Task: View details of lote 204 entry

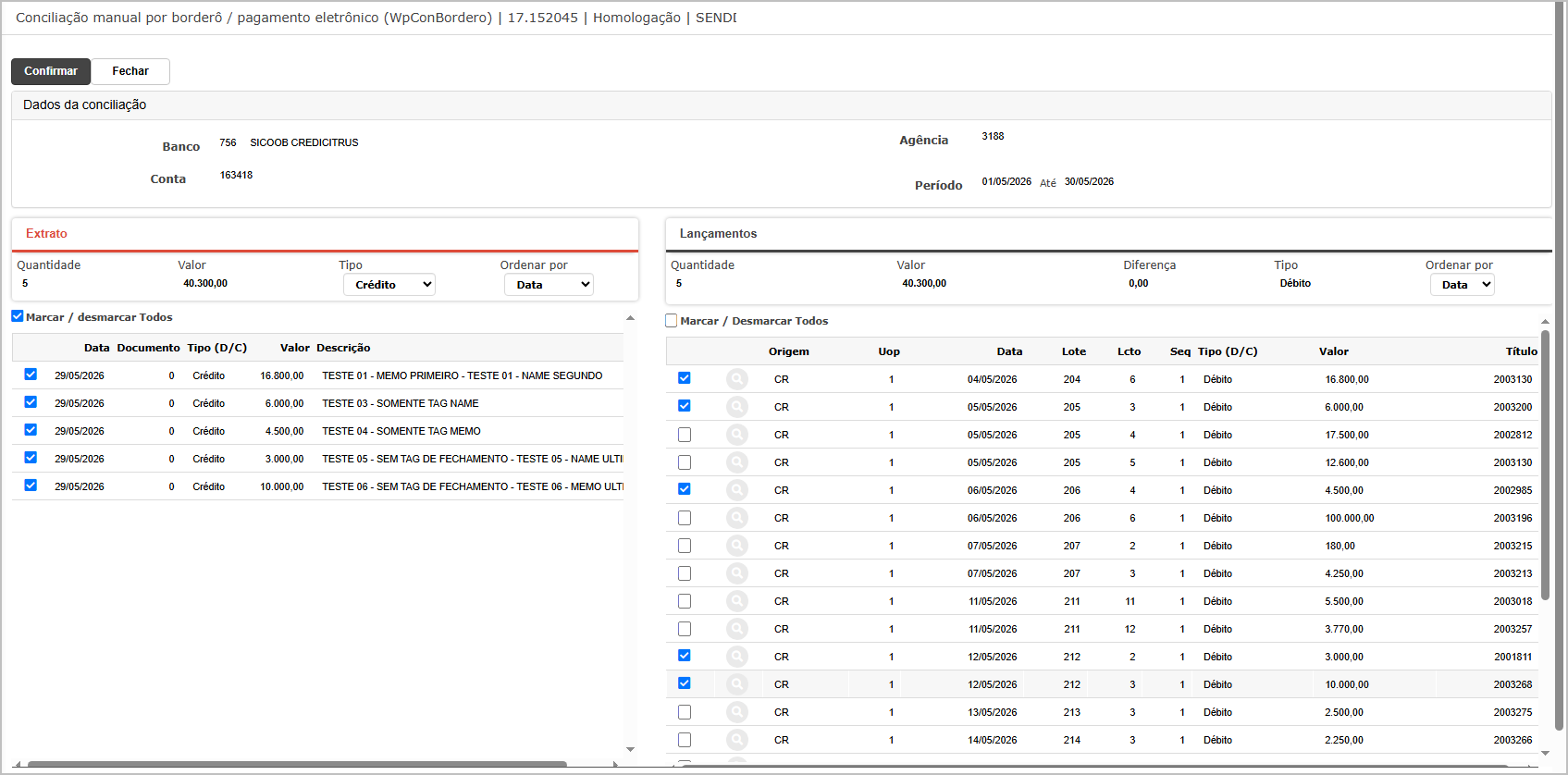Action: [736, 379]
